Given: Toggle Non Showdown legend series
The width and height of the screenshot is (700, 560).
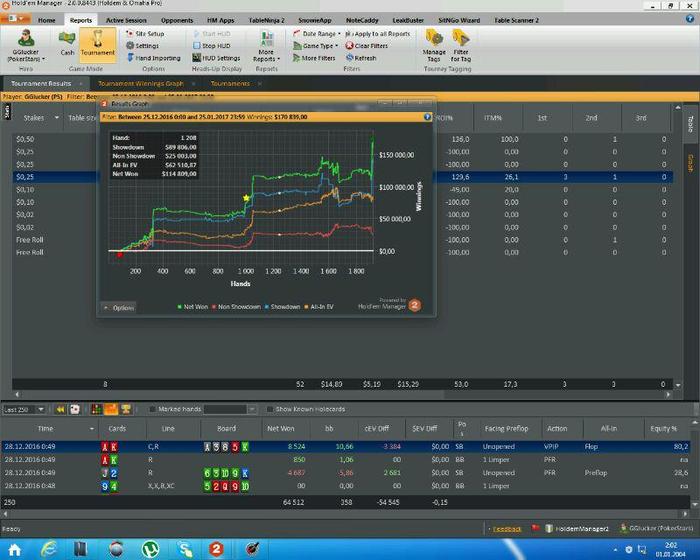Looking at the screenshot, I should click(x=236, y=307).
